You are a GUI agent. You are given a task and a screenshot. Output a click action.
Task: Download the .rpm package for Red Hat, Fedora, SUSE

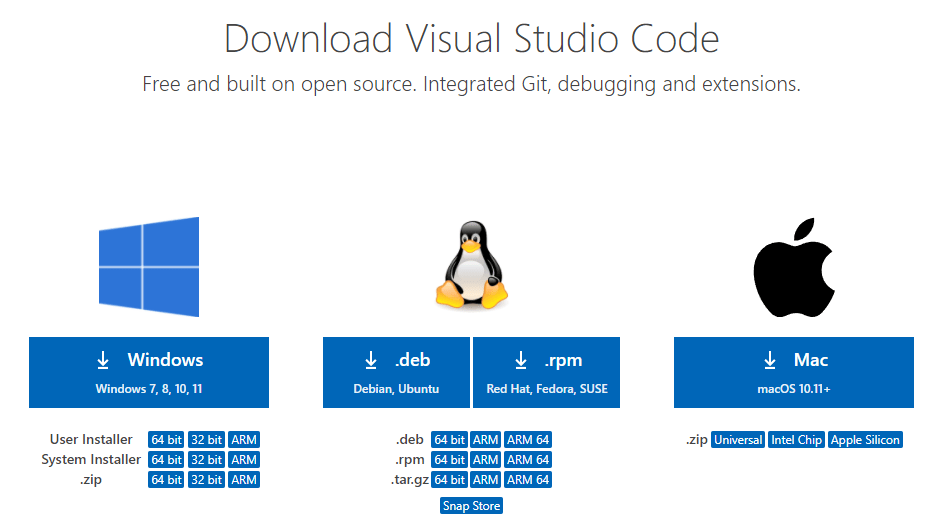pos(546,372)
